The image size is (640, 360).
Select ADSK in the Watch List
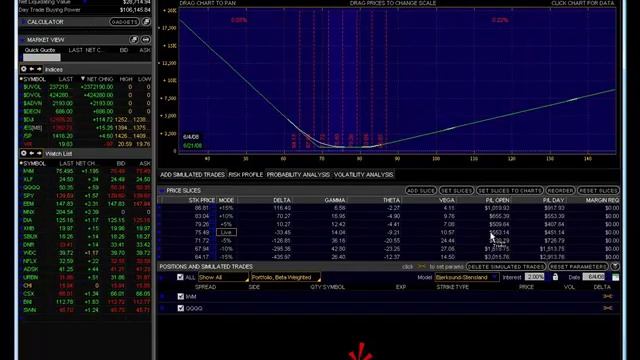86,269
